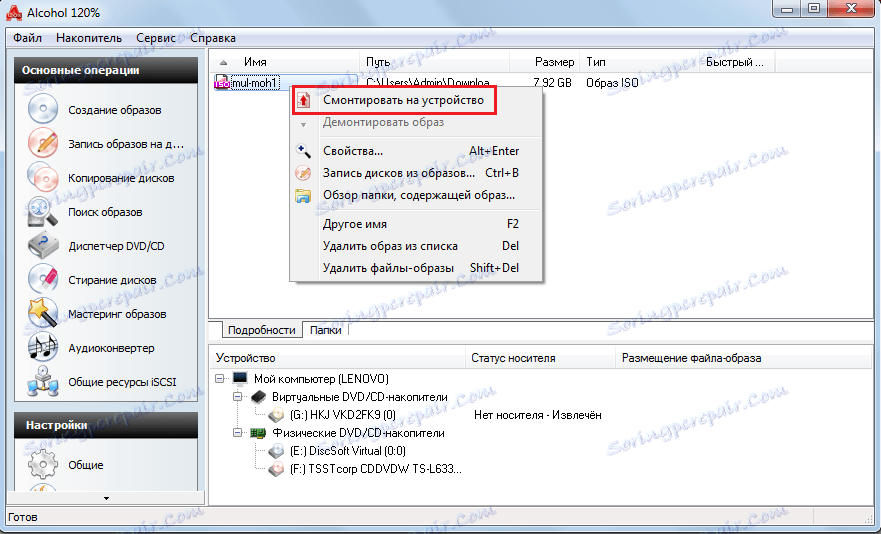Click the burn disc icon in context menu

tap(303, 173)
